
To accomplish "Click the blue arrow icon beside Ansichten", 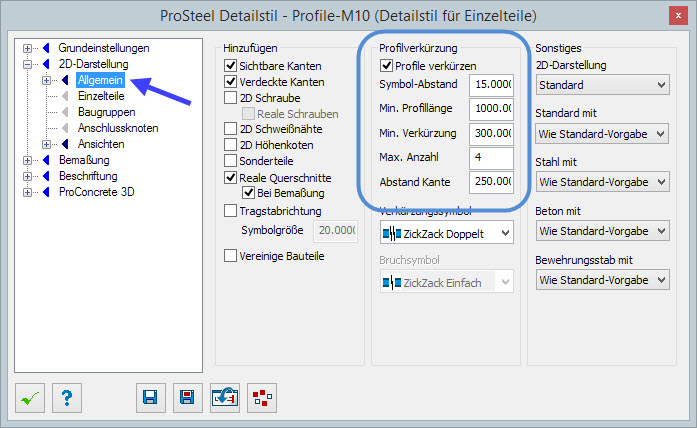I will tap(65, 144).
